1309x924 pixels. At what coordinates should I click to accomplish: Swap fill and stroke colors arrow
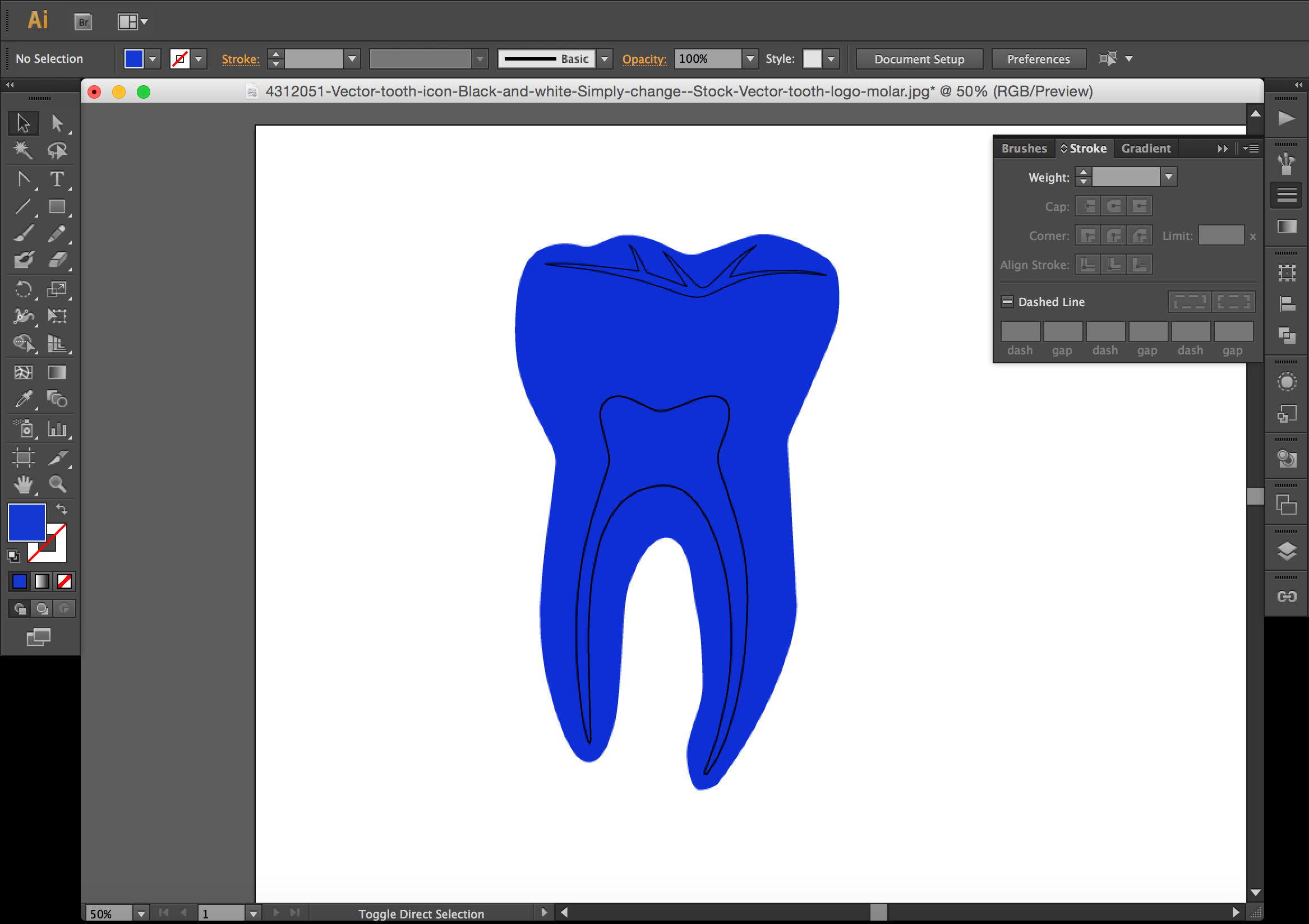click(62, 509)
